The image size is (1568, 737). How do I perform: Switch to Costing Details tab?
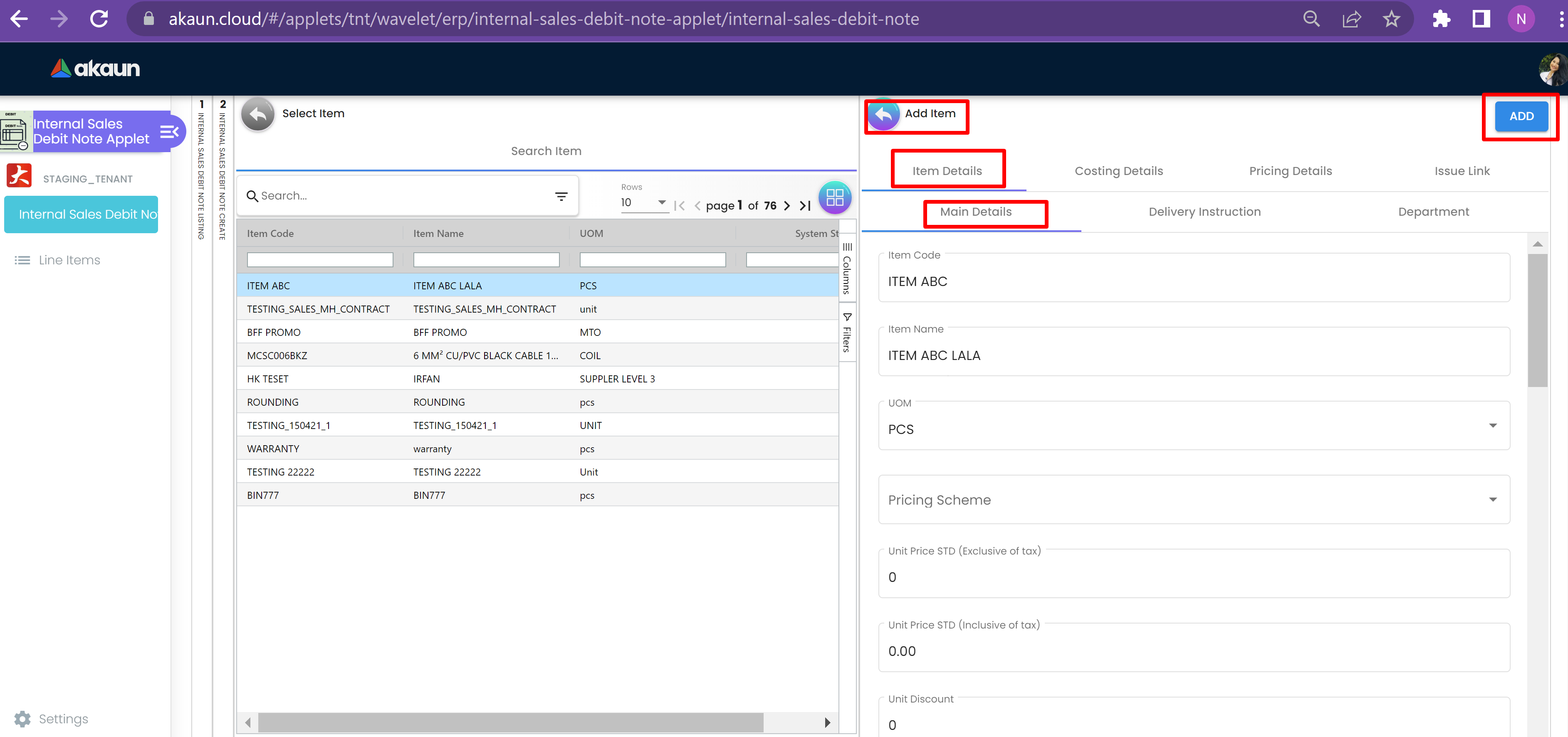pos(1118,171)
